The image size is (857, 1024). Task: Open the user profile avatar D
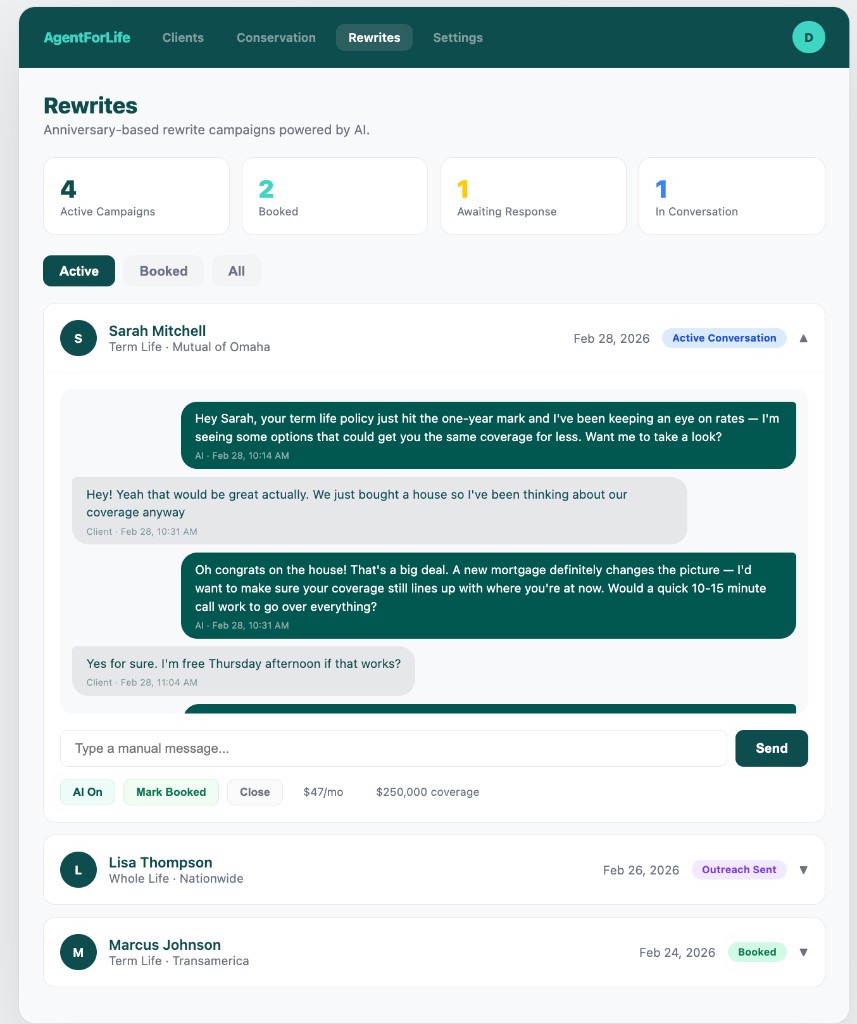click(808, 38)
